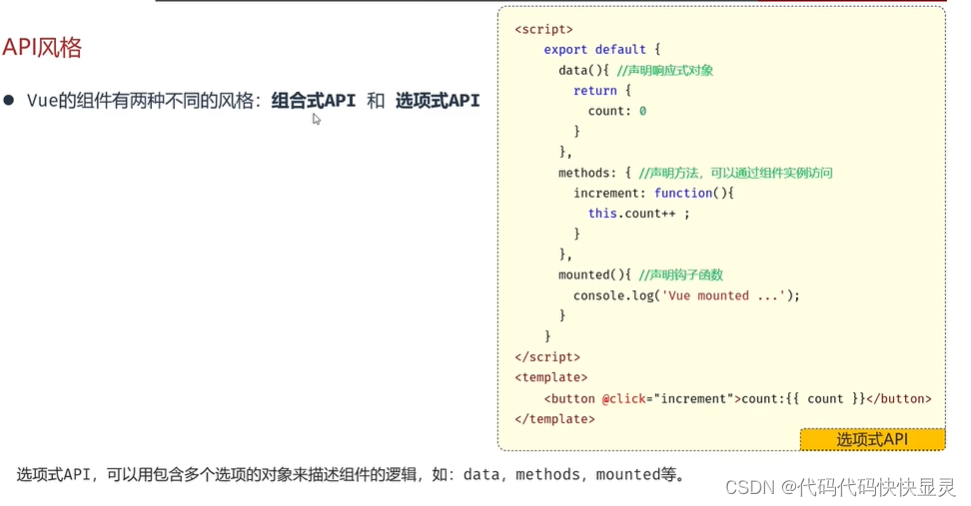The height and width of the screenshot is (506, 971).
Task: Click the '<template>' opening tag line
Action: coord(551,377)
